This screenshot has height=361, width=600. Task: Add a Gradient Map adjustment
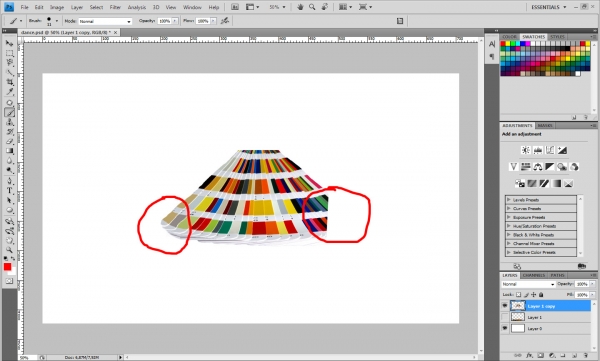(x=556, y=183)
